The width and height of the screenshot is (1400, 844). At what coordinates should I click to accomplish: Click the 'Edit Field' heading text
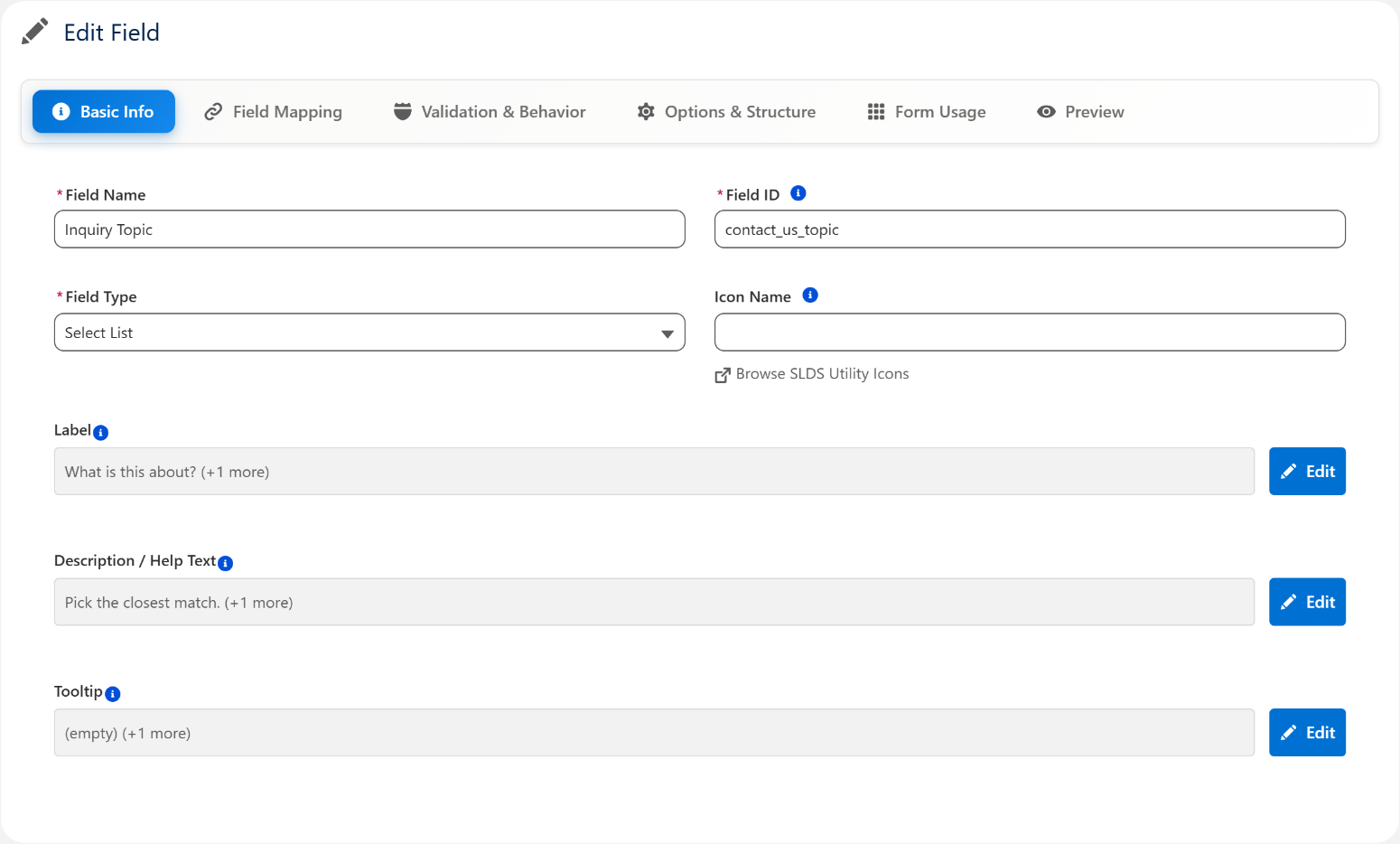click(x=112, y=33)
